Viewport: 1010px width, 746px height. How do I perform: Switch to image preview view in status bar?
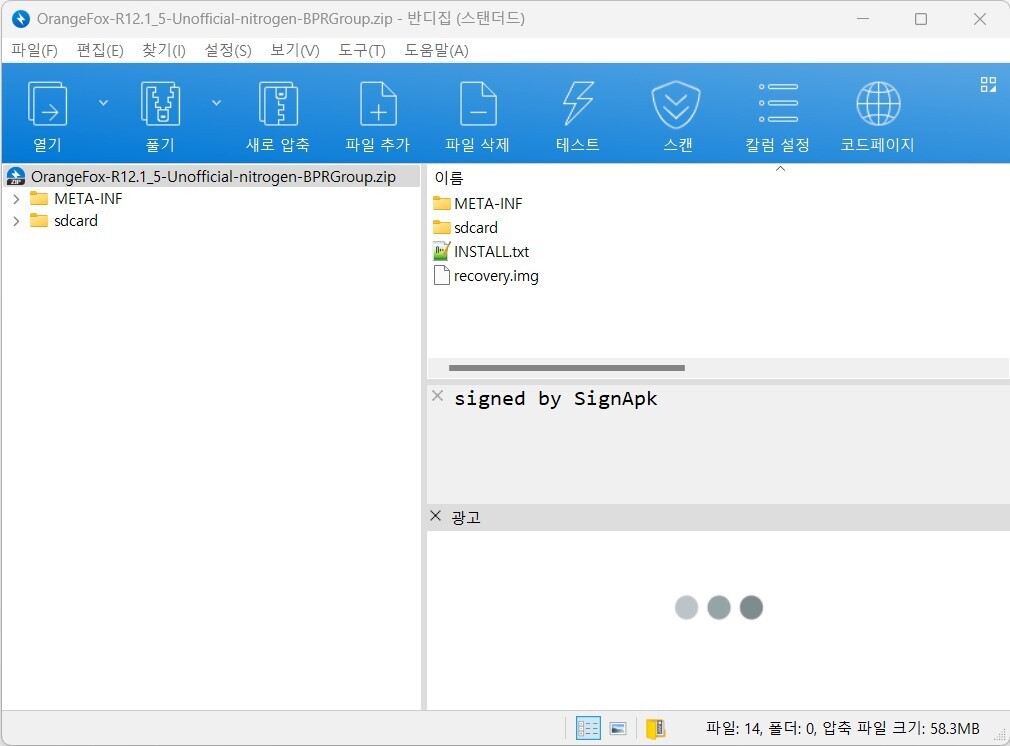pyautogui.click(x=618, y=729)
